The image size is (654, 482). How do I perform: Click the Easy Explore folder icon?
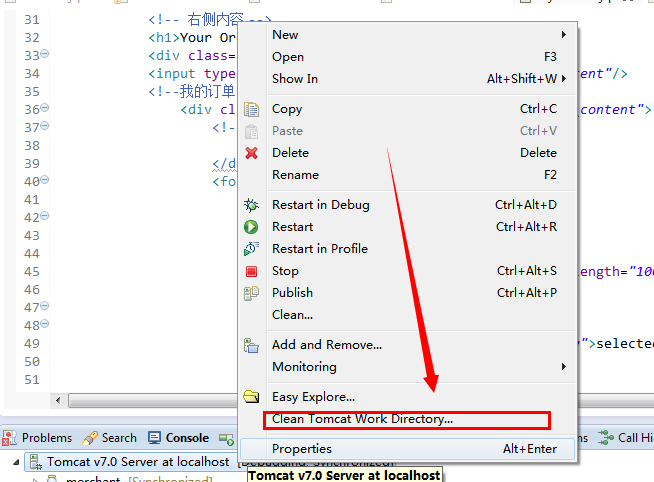click(x=251, y=397)
